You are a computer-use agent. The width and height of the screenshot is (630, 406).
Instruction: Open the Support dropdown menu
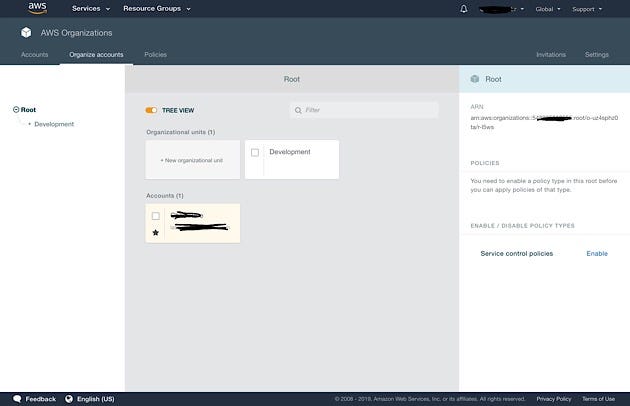(587, 9)
